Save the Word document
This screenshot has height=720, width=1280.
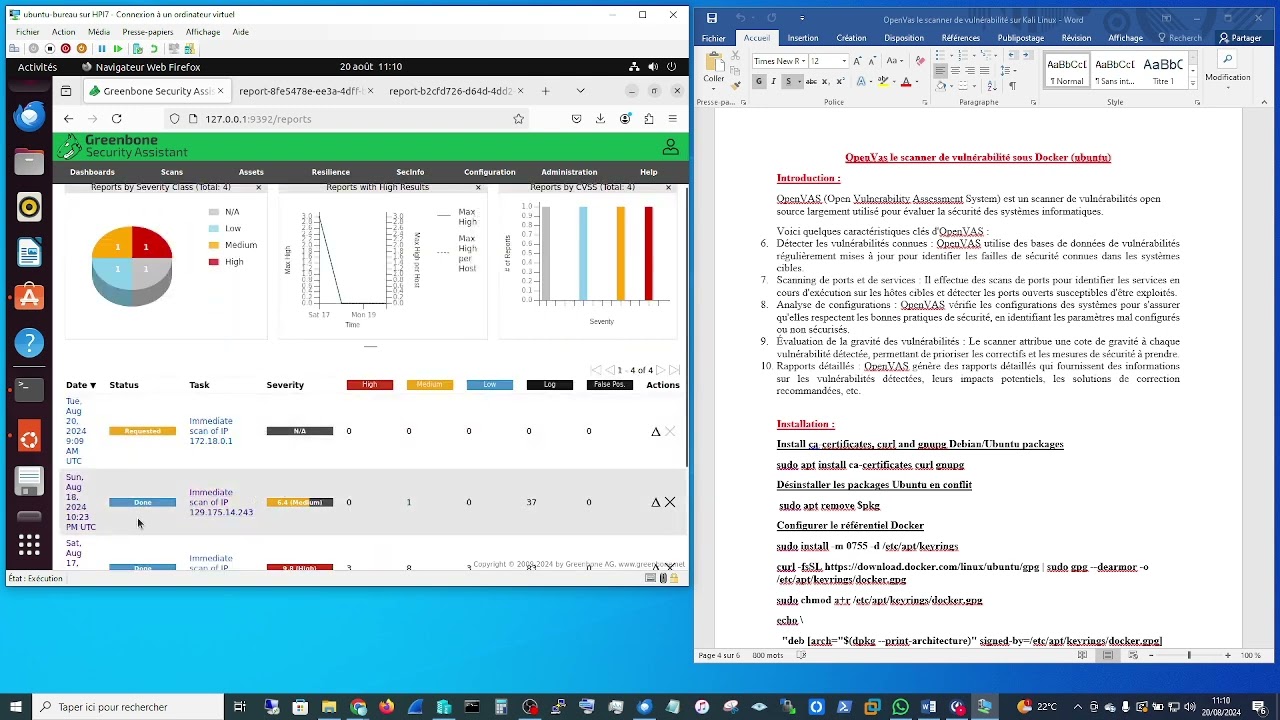click(x=712, y=18)
